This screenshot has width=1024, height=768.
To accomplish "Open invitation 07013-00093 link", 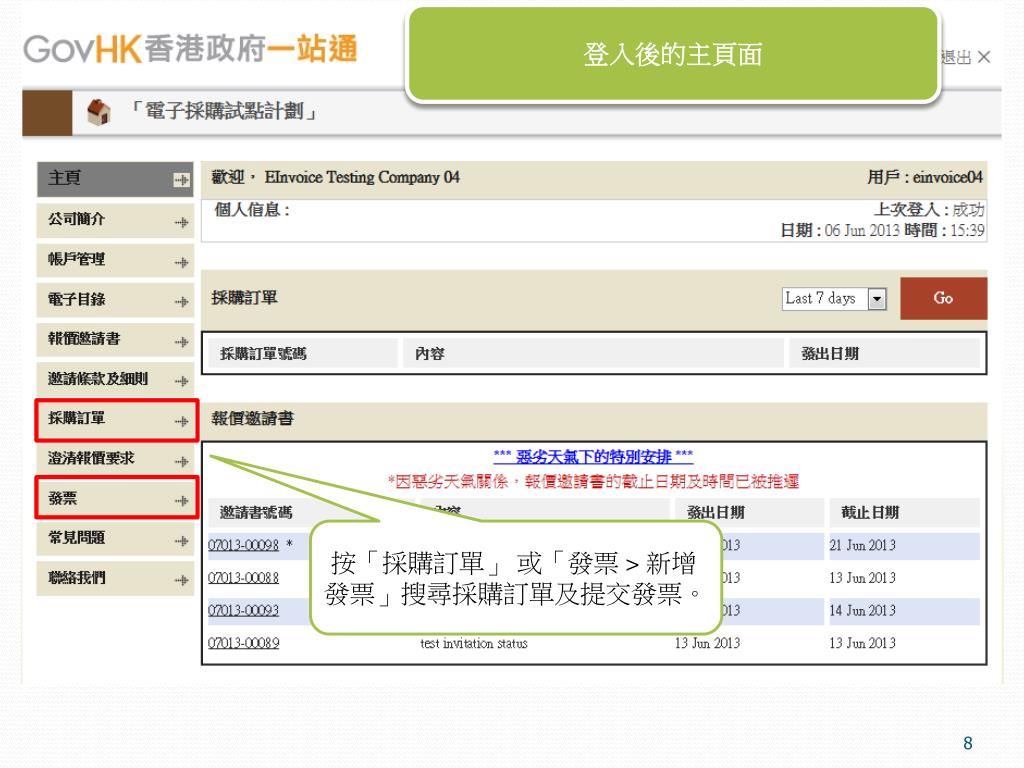I will click(x=243, y=611).
